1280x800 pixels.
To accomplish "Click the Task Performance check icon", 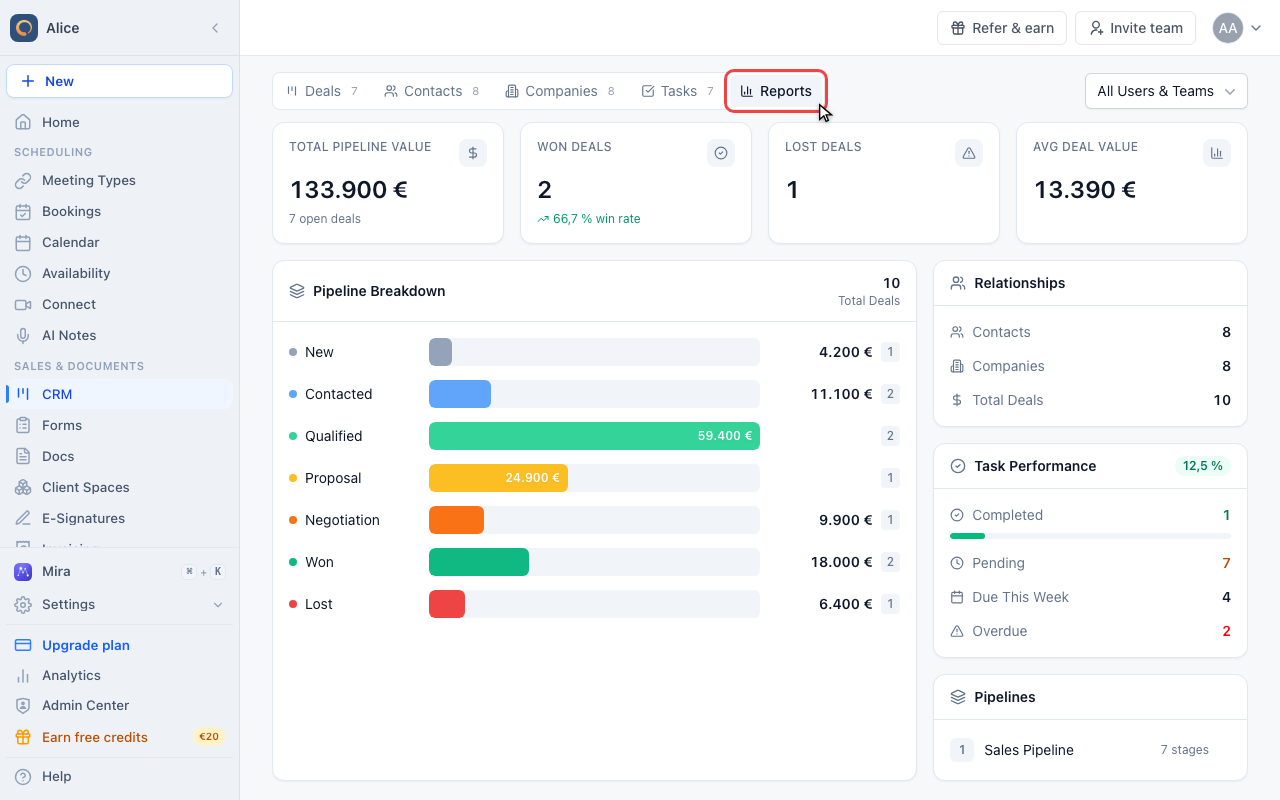I will pyautogui.click(x=958, y=466).
